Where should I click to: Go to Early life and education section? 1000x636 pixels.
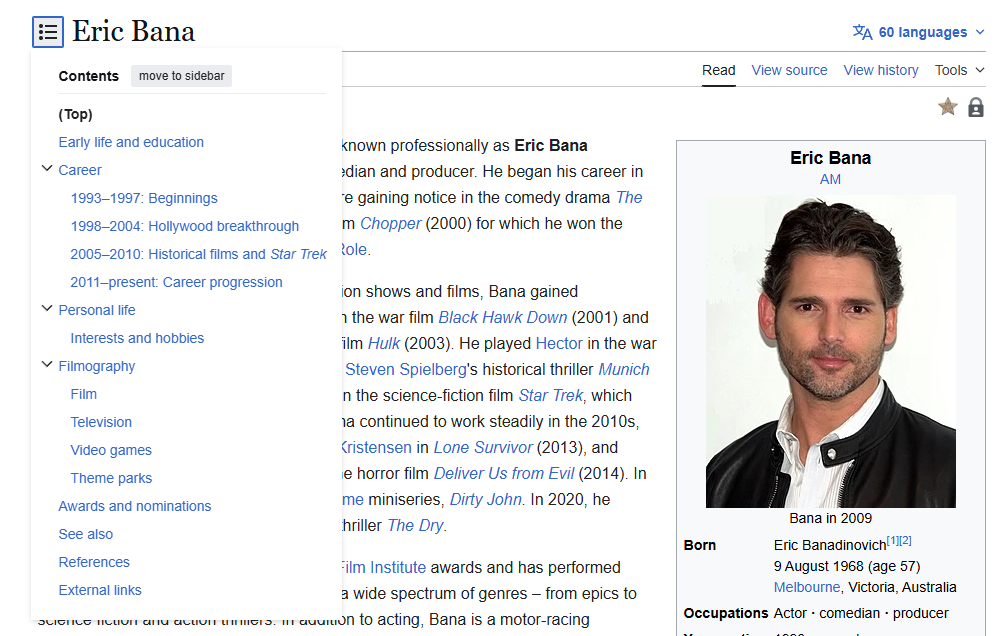[x=131, y=142]
